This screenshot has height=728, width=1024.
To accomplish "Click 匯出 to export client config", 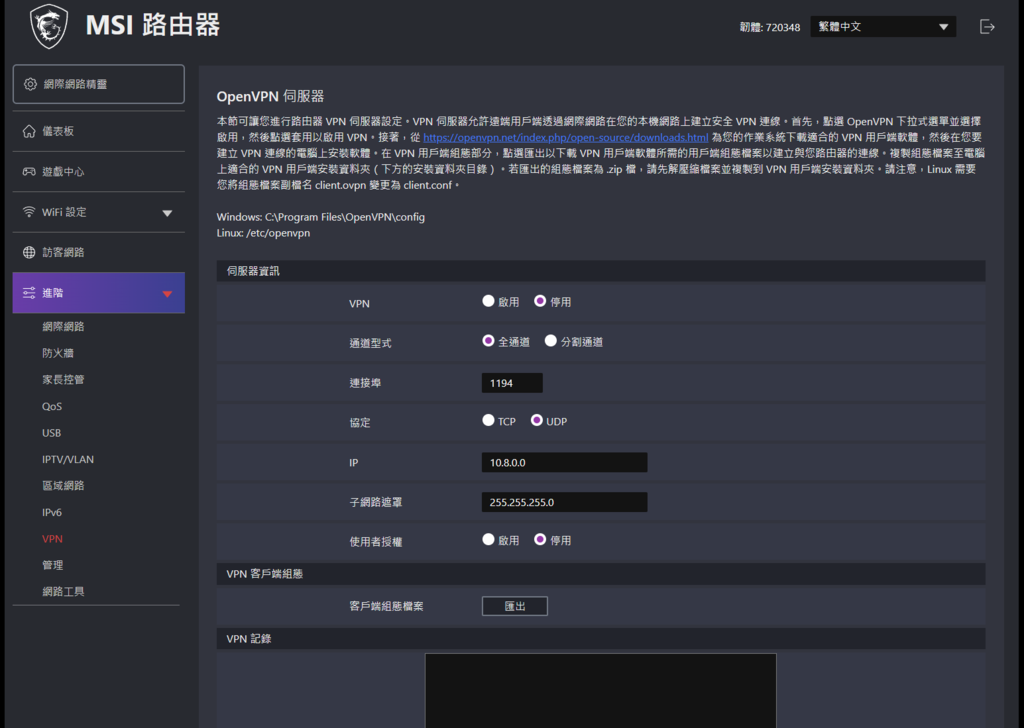I will [x=515, y=606].
